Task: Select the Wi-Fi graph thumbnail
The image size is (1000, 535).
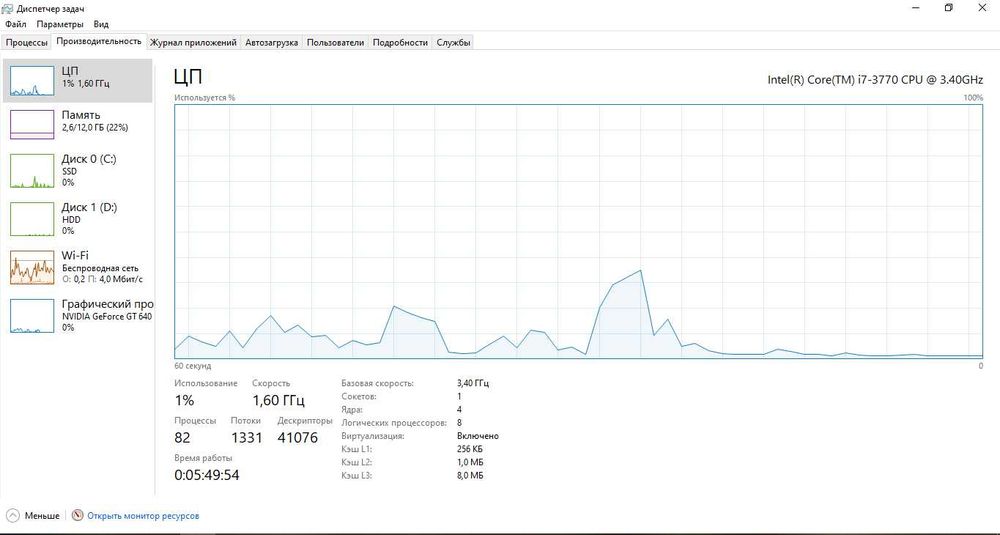Action: point(32,267)
